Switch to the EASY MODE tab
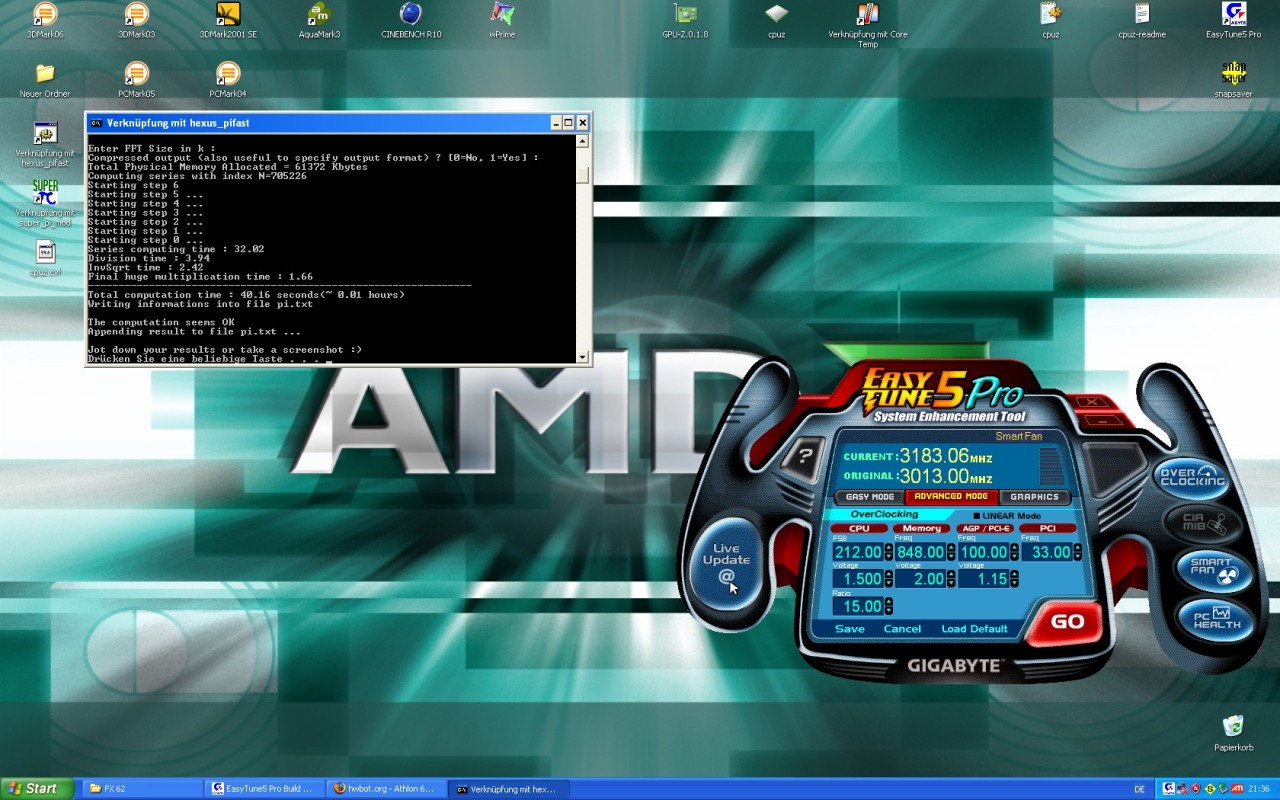The height and width of the screenshot is (800, 1280). tap(870, 497)
